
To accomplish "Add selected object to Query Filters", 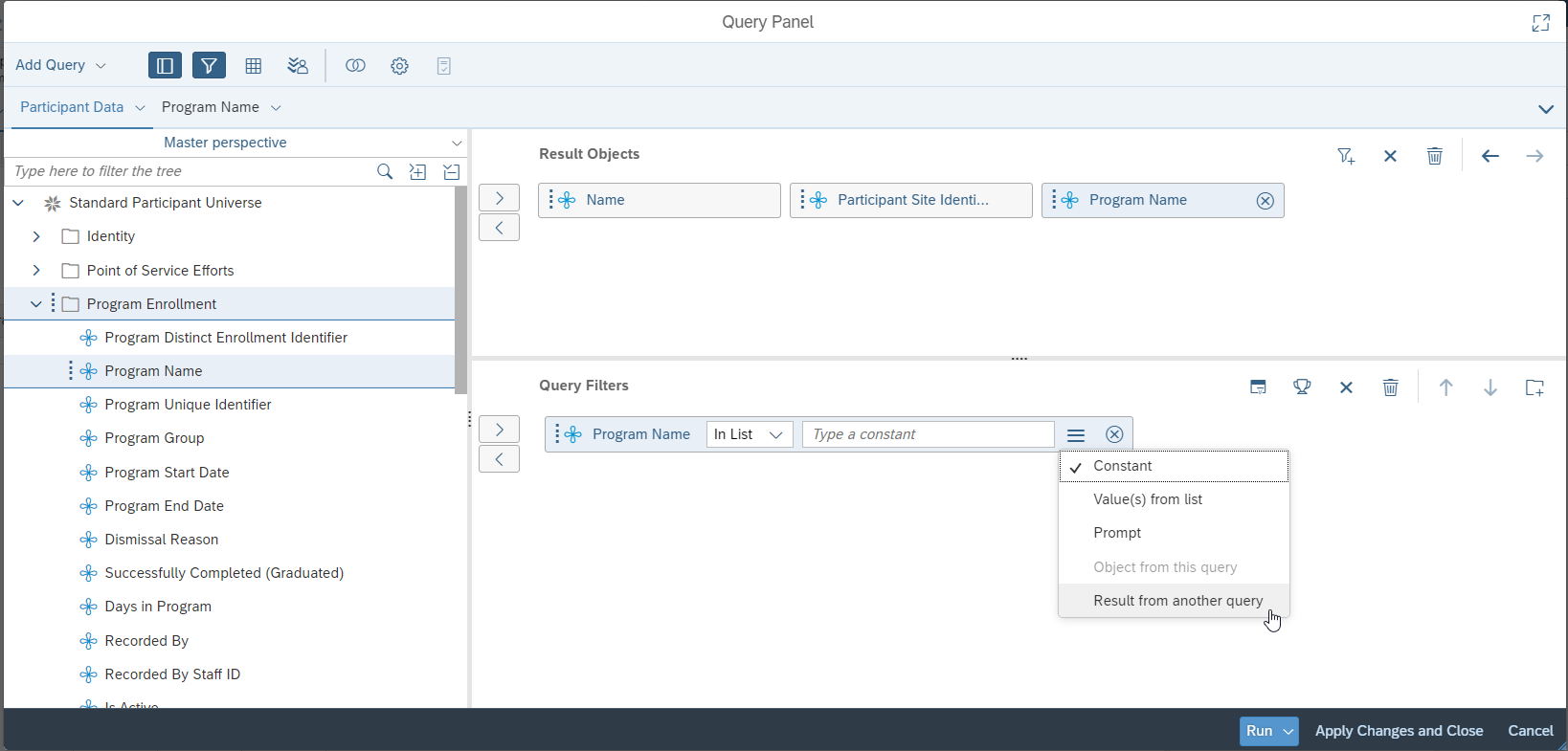I will (499, 430).
